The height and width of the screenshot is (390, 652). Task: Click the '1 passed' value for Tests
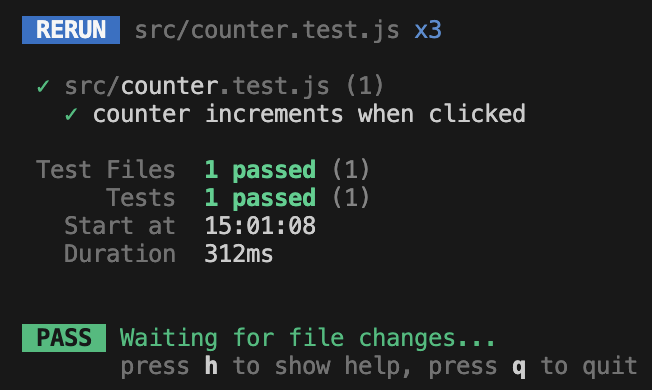260,198
